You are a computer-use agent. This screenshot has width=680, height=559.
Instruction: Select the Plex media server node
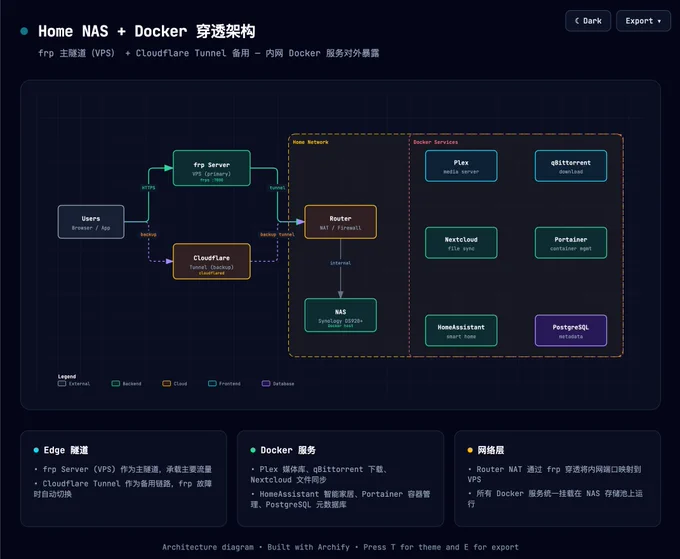(461, 166)
